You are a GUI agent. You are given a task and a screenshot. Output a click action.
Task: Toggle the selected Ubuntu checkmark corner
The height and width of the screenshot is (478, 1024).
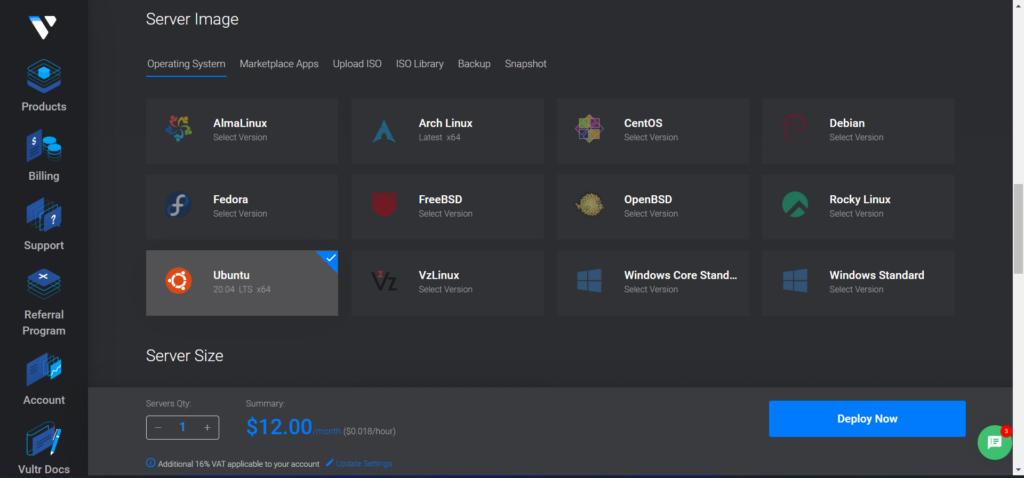point(330,259)
